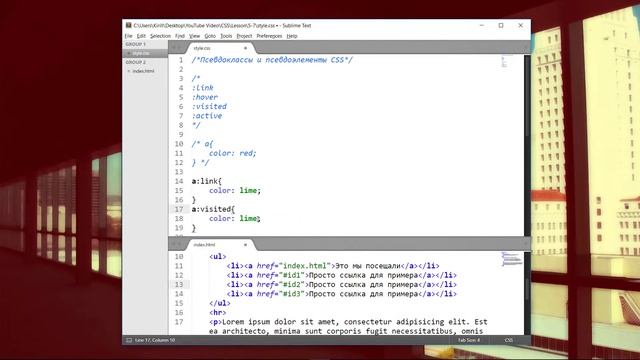Open the Selection menu
Image resolution: width=640 pixels, height=360 pixels.
[160, 36]
